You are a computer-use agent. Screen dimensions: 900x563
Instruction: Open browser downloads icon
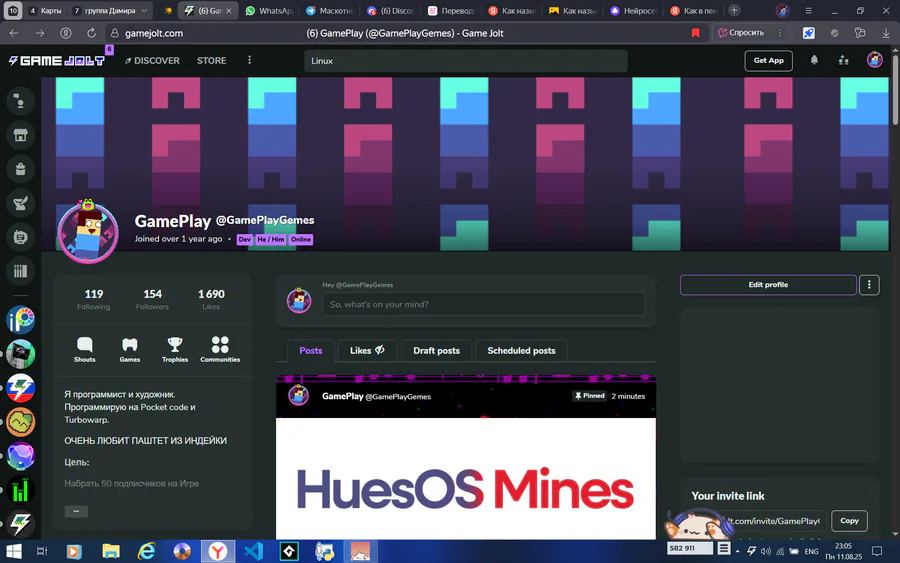click(x=886, y=33)
